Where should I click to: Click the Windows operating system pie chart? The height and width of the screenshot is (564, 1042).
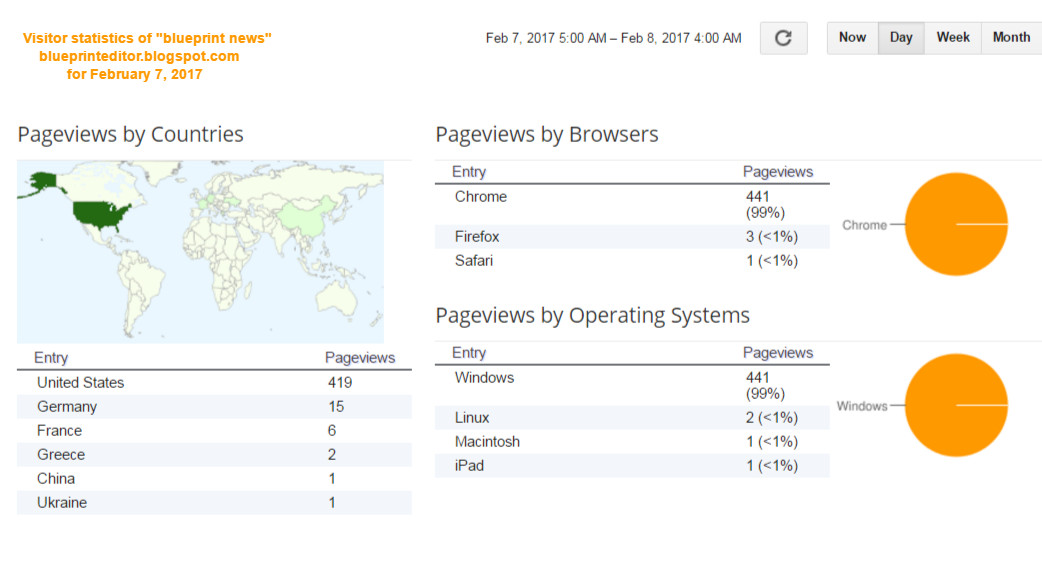[956, 405]
